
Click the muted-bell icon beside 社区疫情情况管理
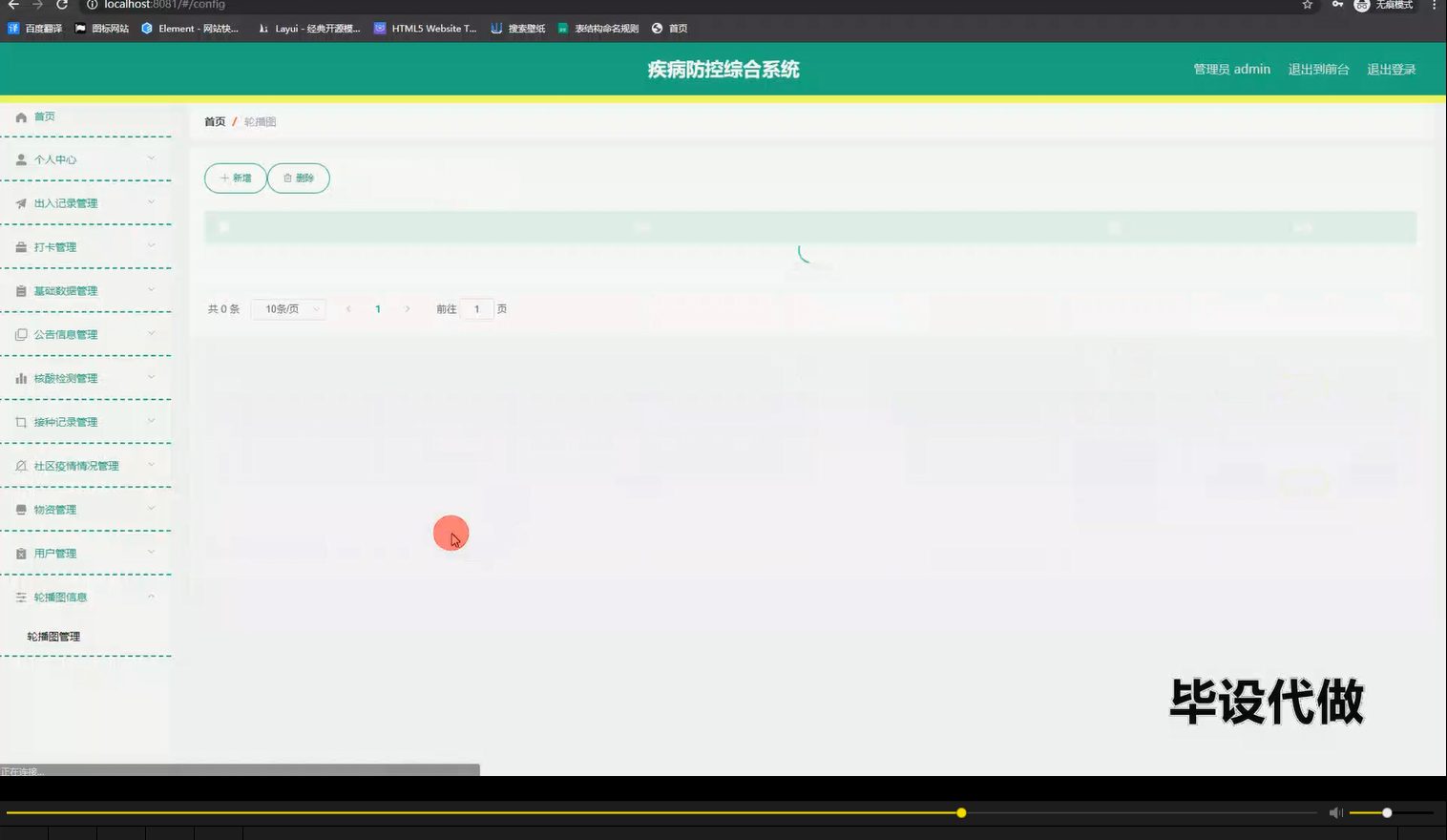pyautogui.click(x=21, y=466)
